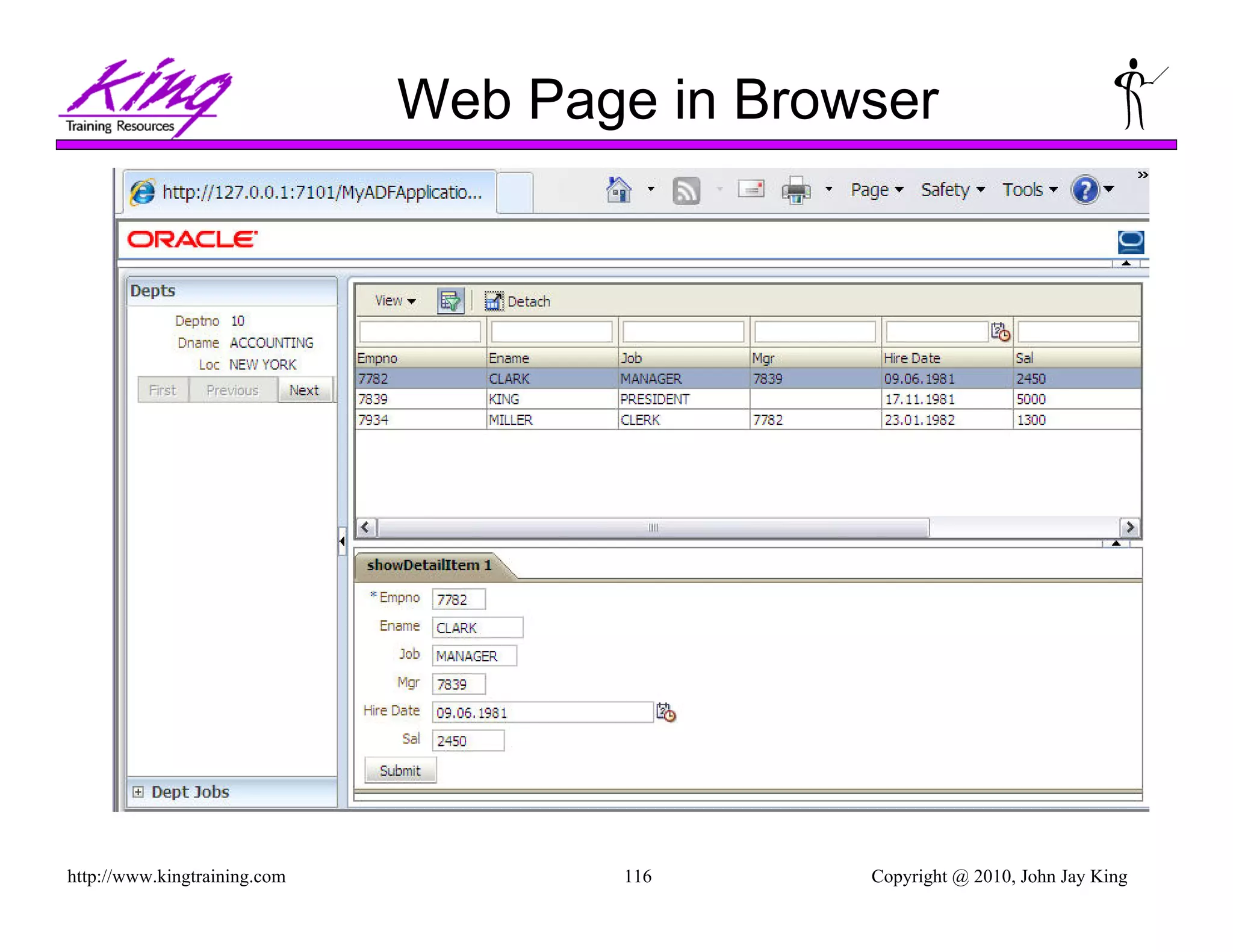Click the table's left scroll arrow
1233x952 pixels.
click(x=366, y=527)
